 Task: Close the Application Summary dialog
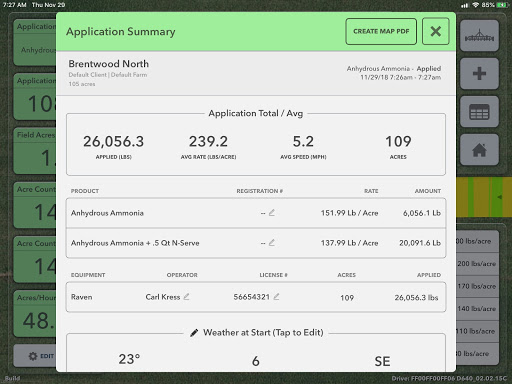(436, 31)
